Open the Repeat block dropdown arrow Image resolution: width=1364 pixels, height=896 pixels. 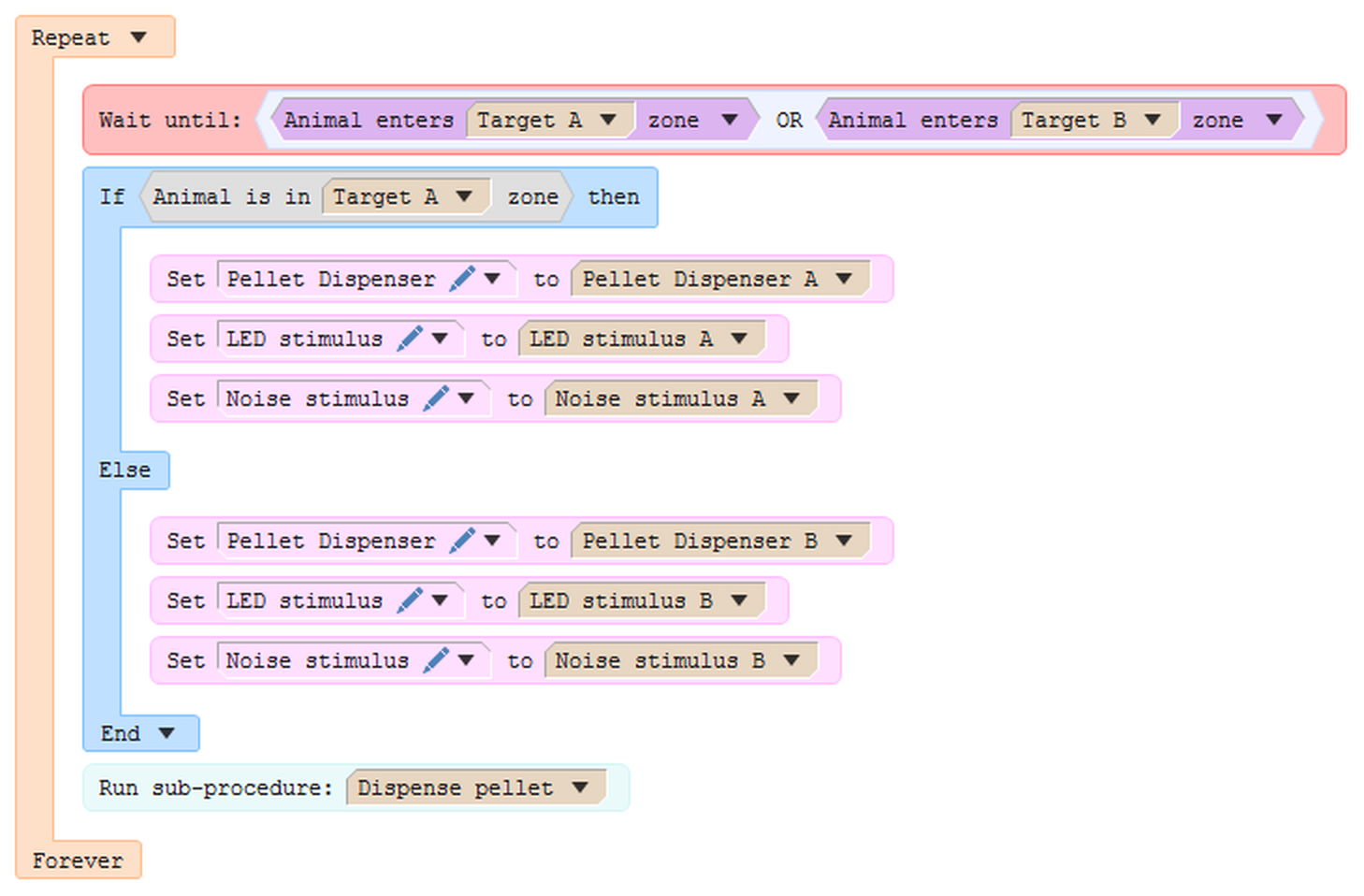[x=138, y=37]
